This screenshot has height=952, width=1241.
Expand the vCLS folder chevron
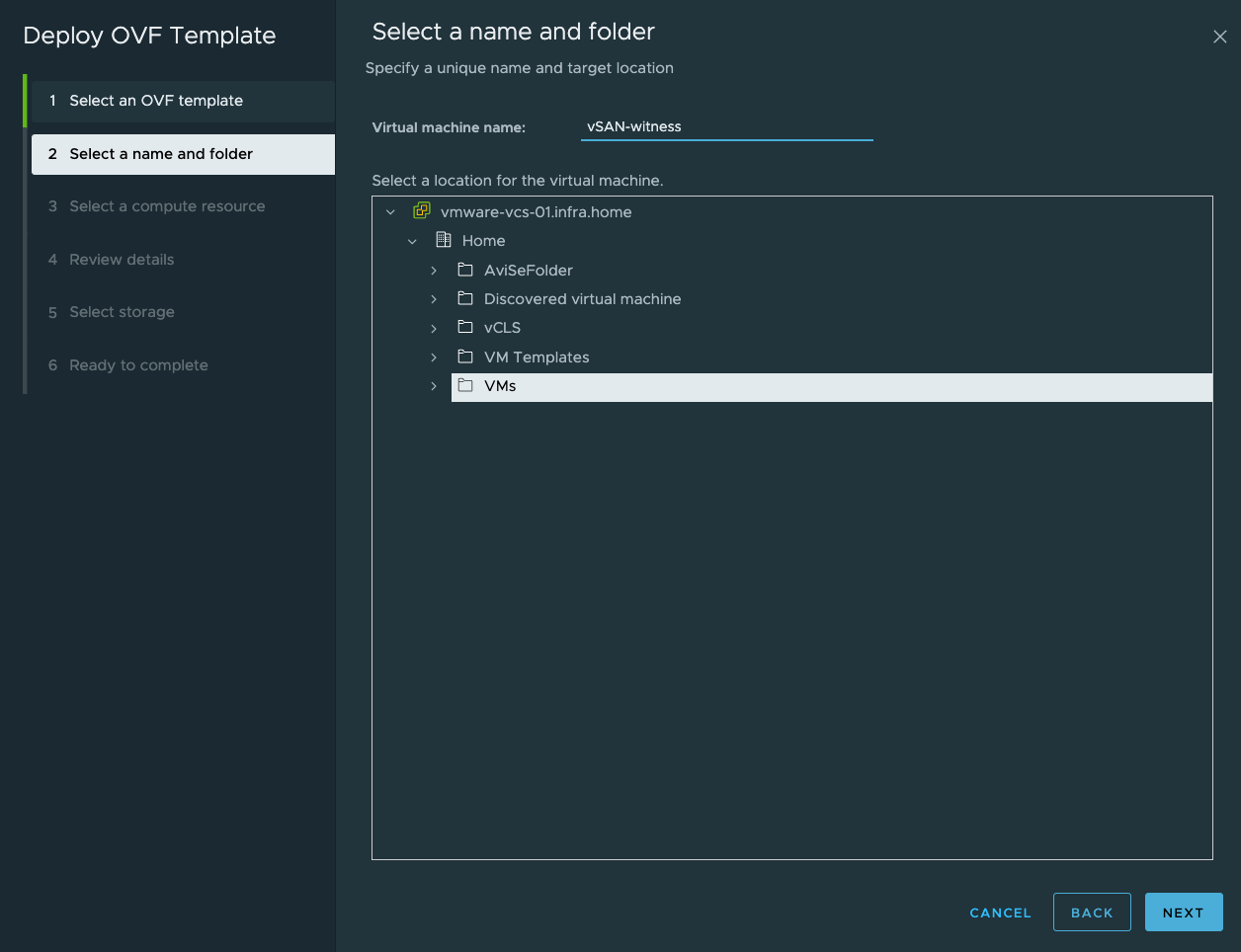pyautogui.click(x=434, y=328)
